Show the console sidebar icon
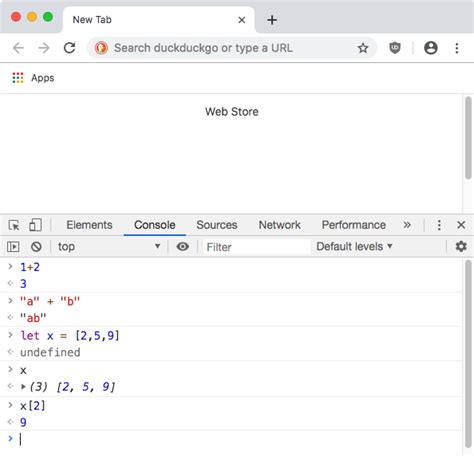The height and width of the screenshot is (456, 474). point(13,247)
